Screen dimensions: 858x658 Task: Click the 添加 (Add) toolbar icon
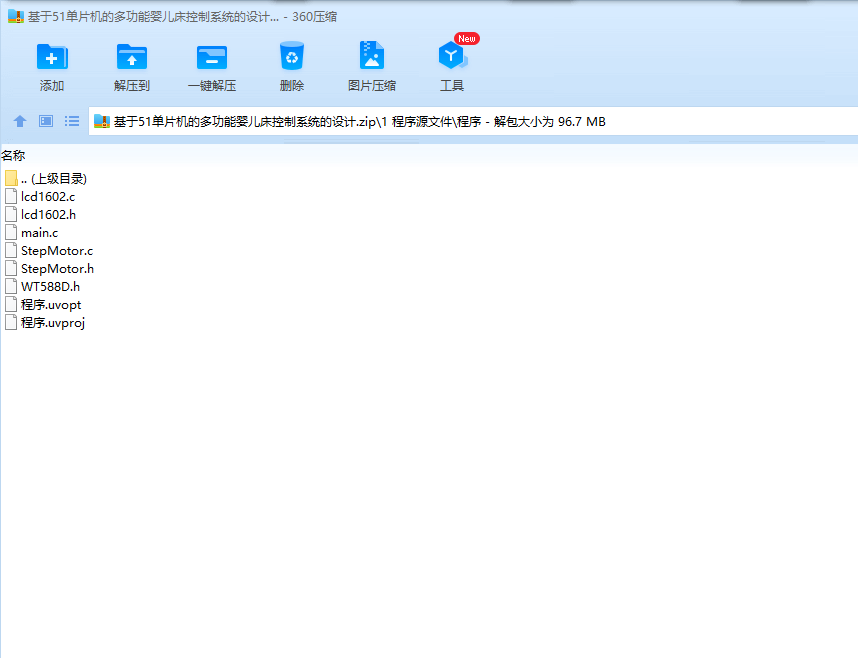click(52, 57)
